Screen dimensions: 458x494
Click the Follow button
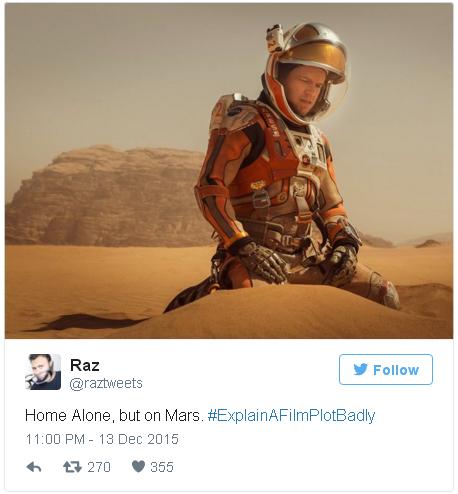point(386,370)
